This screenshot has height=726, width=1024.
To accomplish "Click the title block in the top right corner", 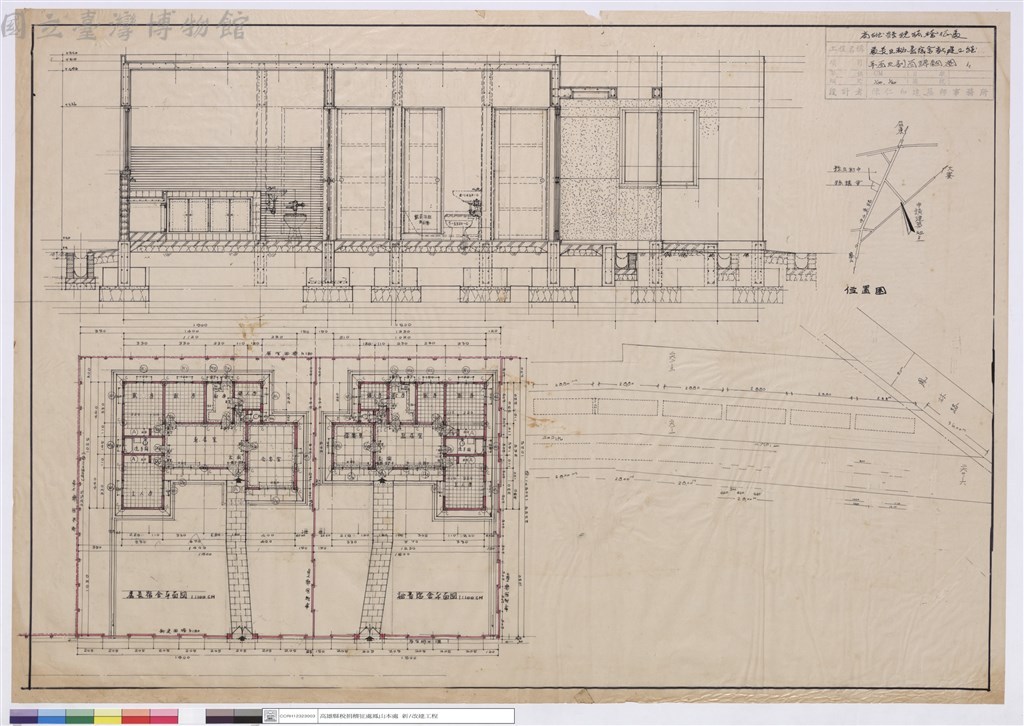I will (x=909, y=63).
